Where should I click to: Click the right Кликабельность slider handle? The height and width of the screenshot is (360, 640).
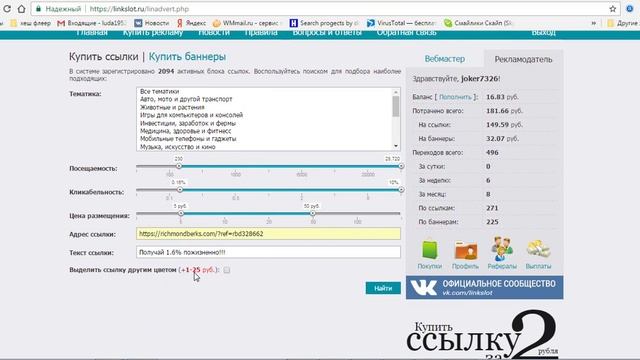pos(401,189)
